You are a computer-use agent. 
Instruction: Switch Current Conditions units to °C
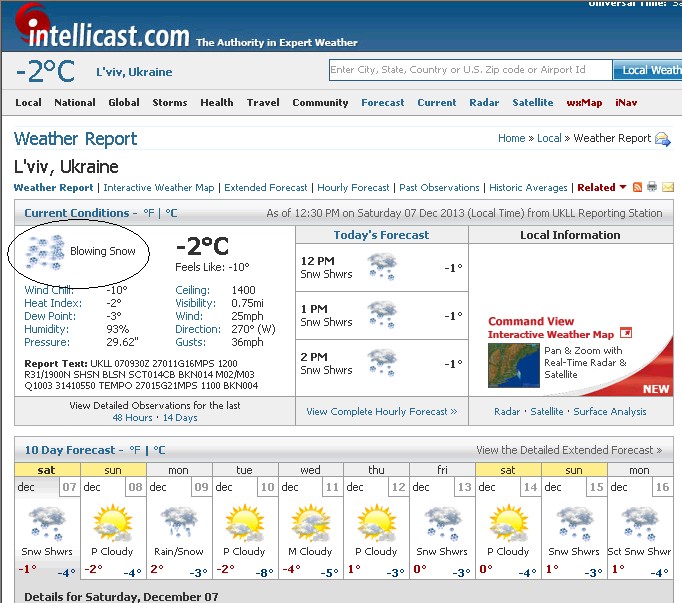pyautogui.click(x=171, y=213)
